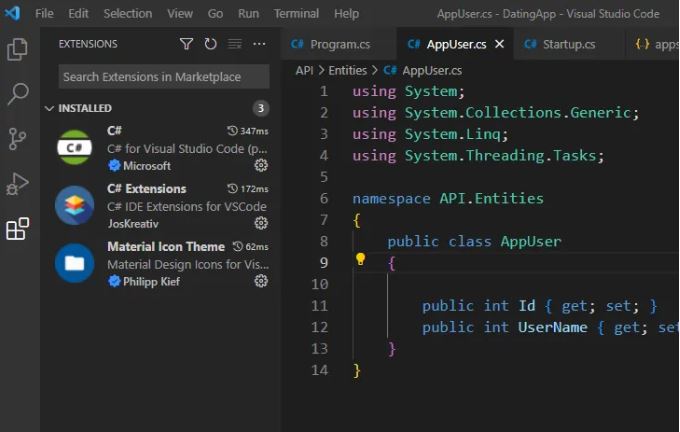Screen dimensions: 680x432
Task: Click the Material Icon Theme activation time 62ms
Action: point(250,247)
